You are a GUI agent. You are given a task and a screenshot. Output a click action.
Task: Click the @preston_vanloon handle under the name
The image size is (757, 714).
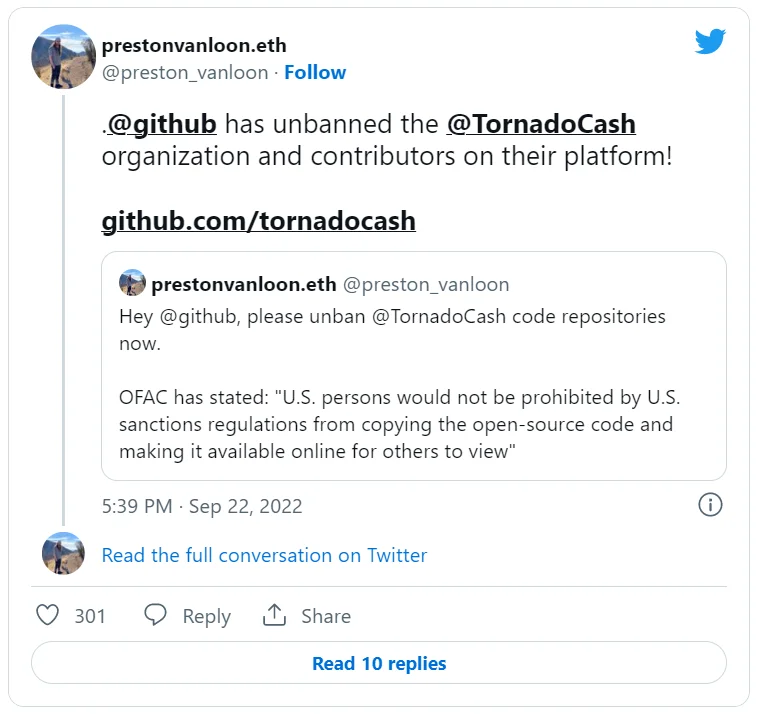pos(185,73)
